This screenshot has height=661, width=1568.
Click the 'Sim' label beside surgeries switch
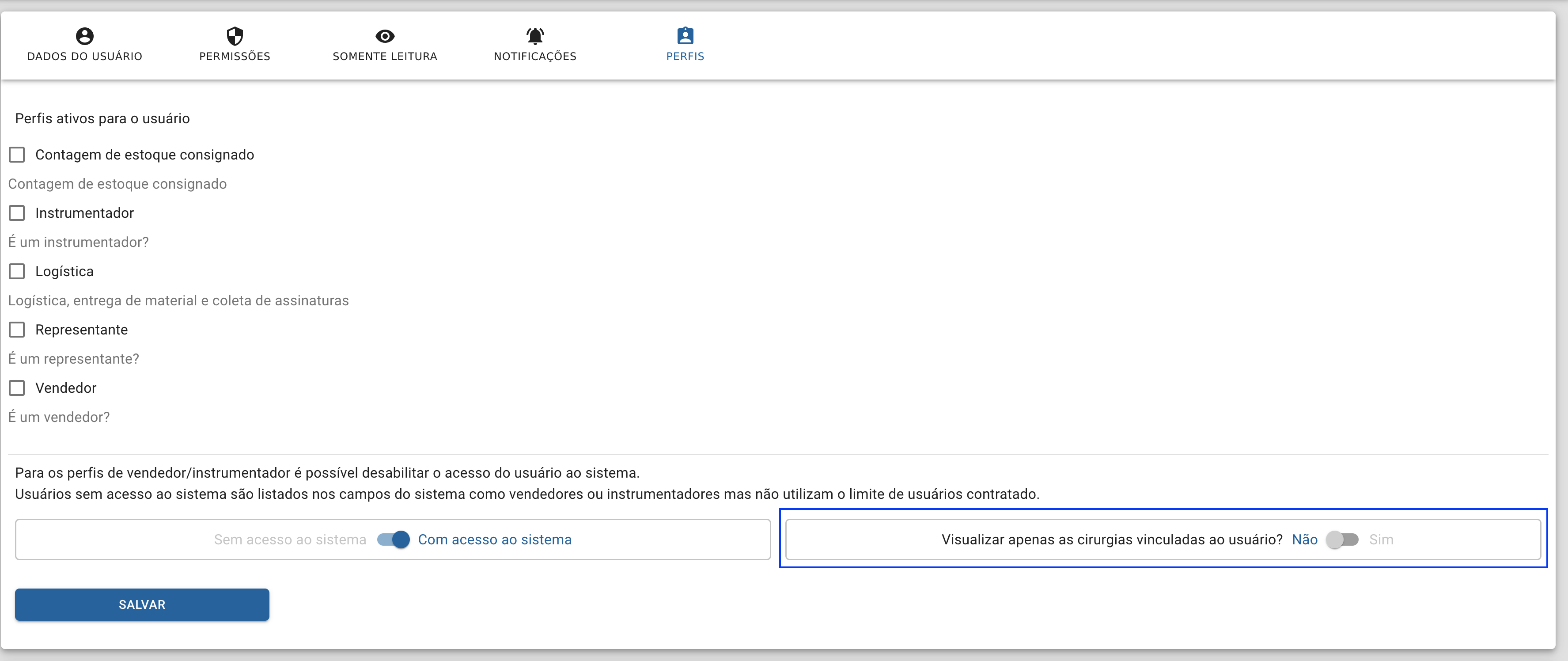[x=1381, y=540]
